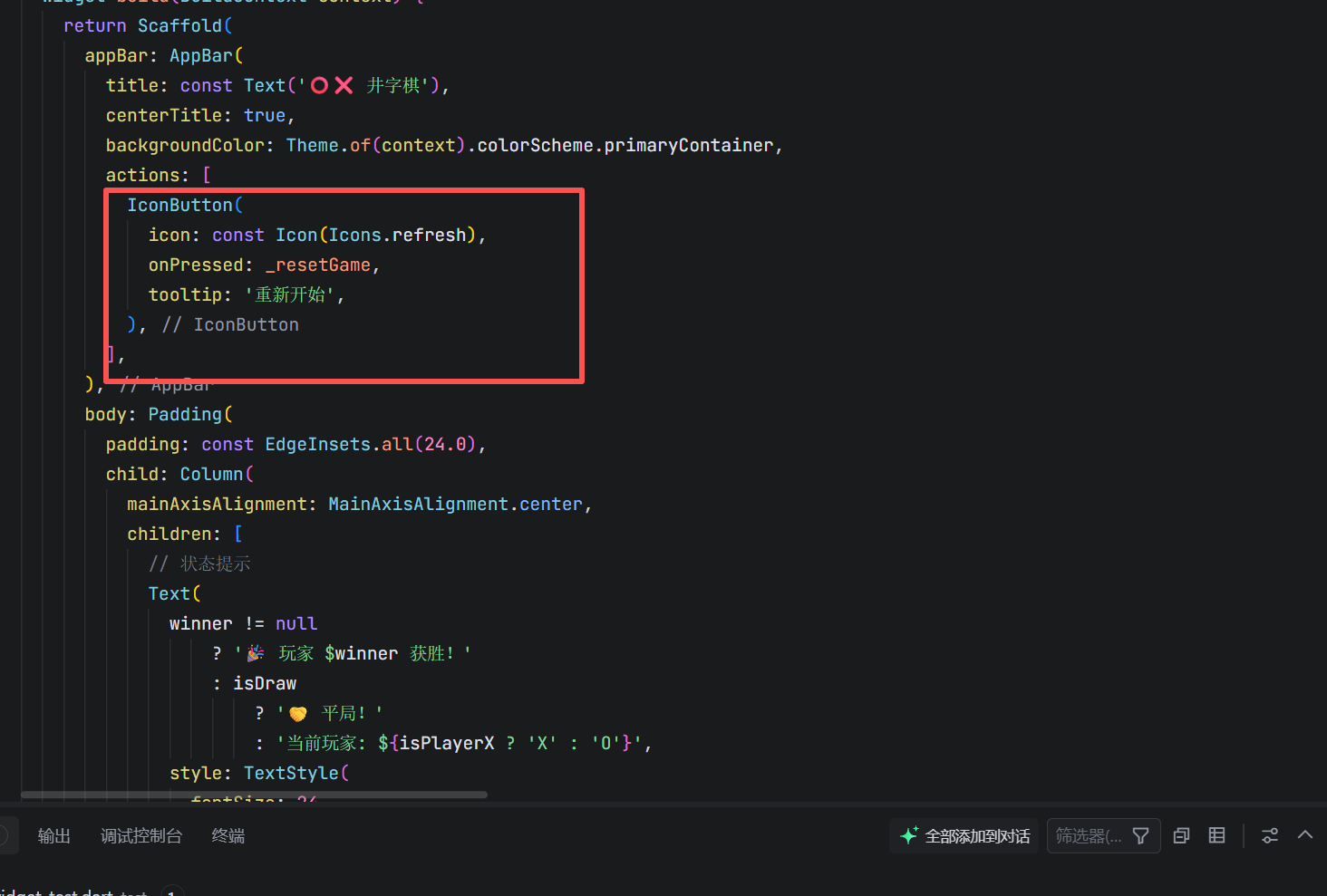The width and height of the screenshot is (1327, 896).
Task: Click 'winner != null' expression
Action: (x=243, y=624)
